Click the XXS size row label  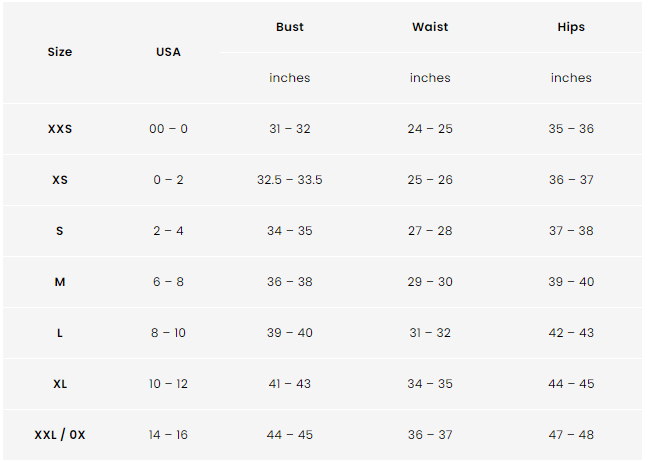point(60,129)
